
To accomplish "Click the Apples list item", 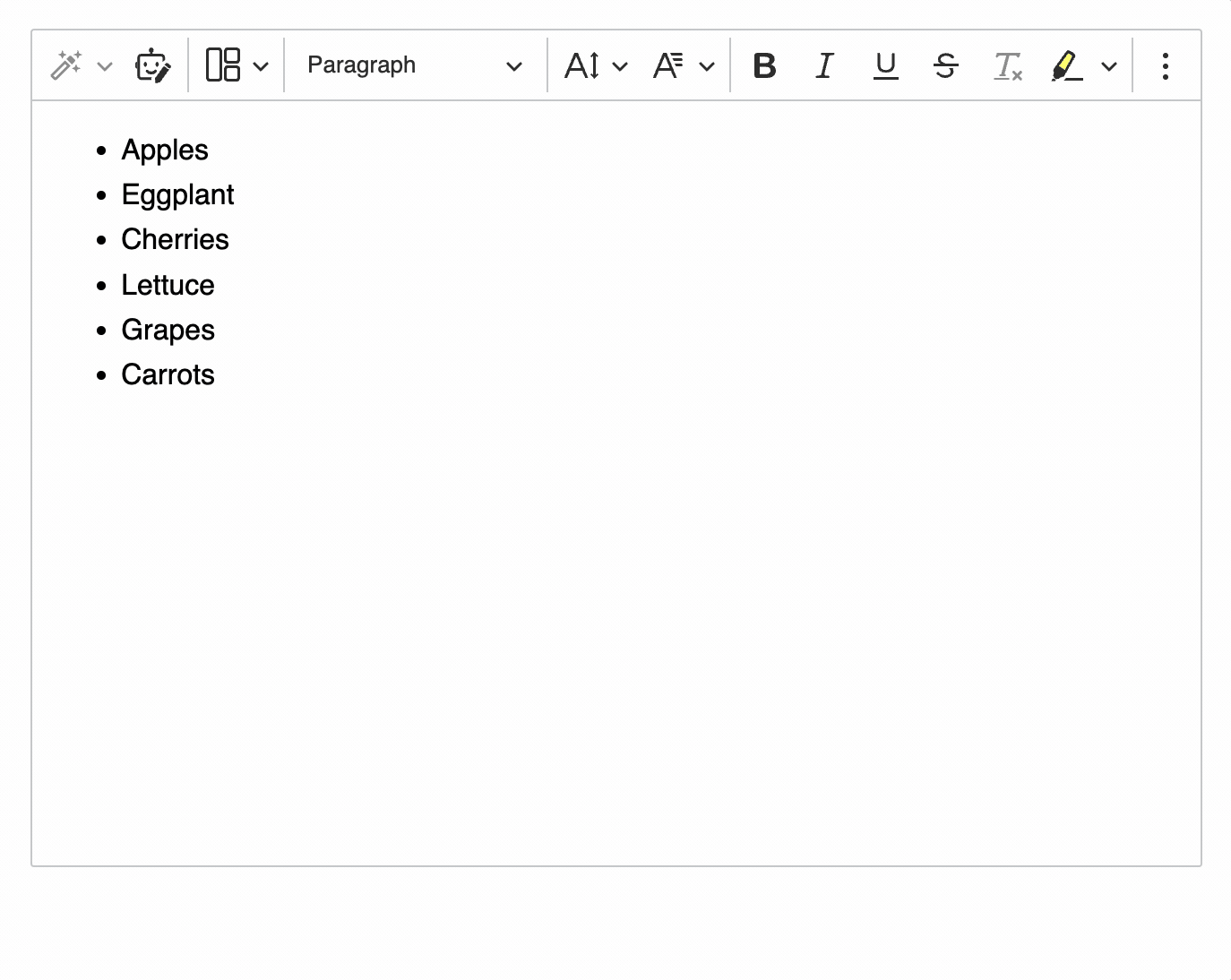I will (x=165, y=150).
